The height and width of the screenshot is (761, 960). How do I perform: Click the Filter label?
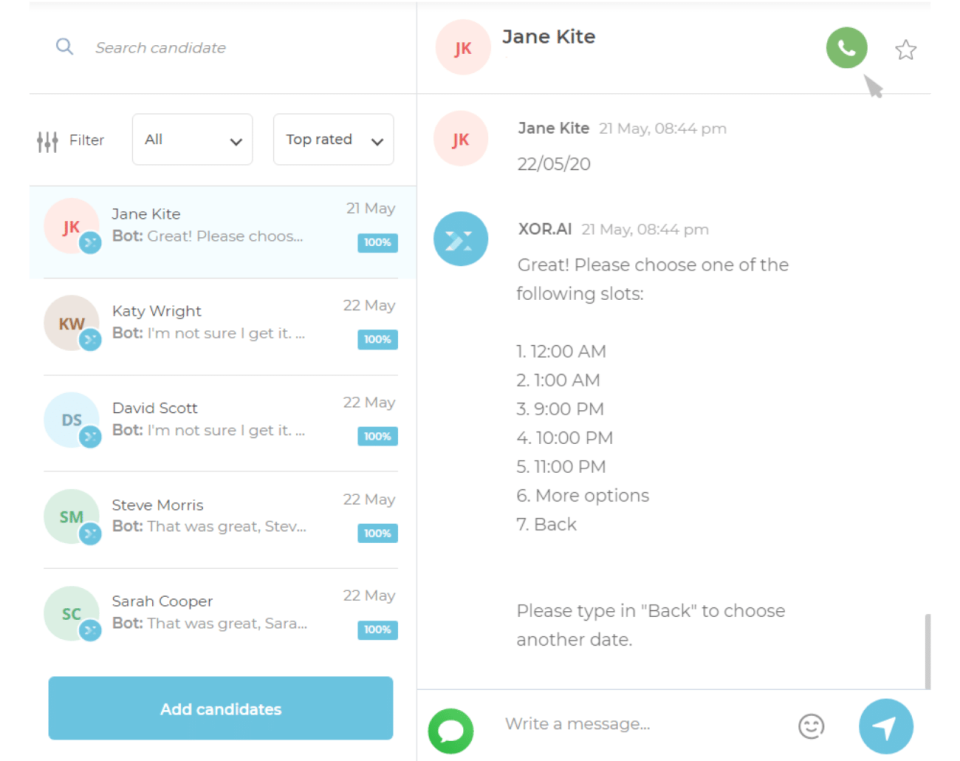click(86, 140)
